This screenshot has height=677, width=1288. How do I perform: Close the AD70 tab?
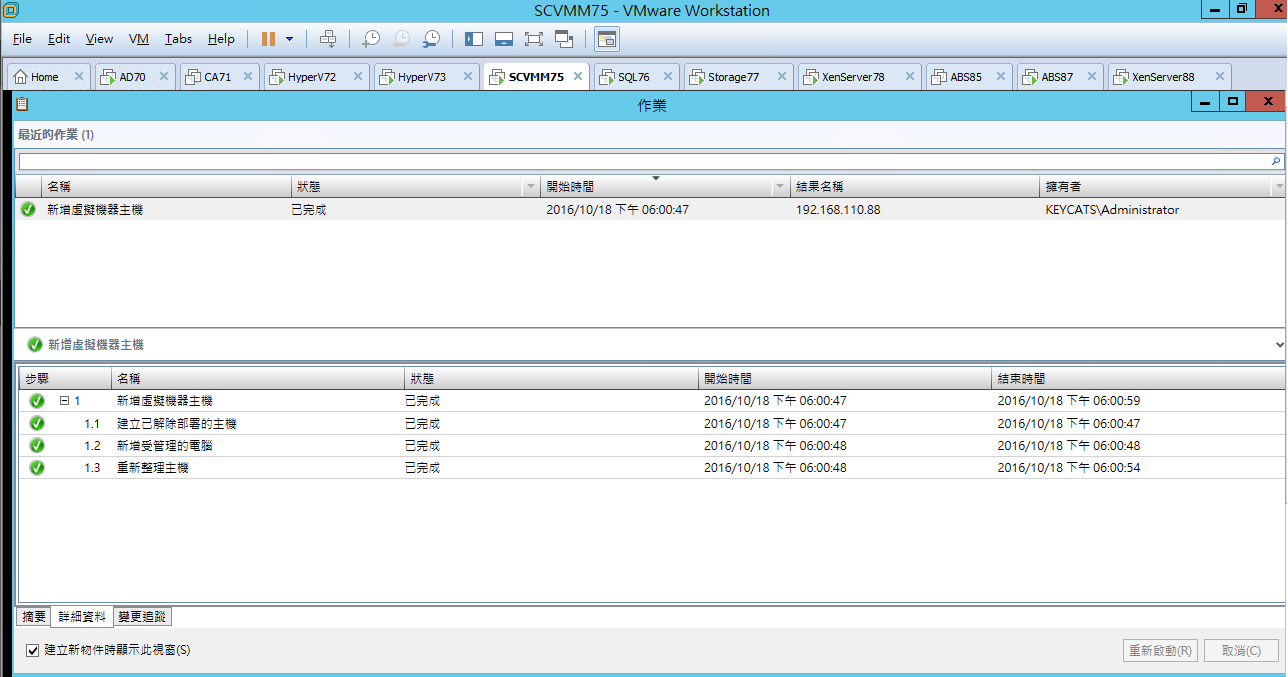tap(164, 76)
